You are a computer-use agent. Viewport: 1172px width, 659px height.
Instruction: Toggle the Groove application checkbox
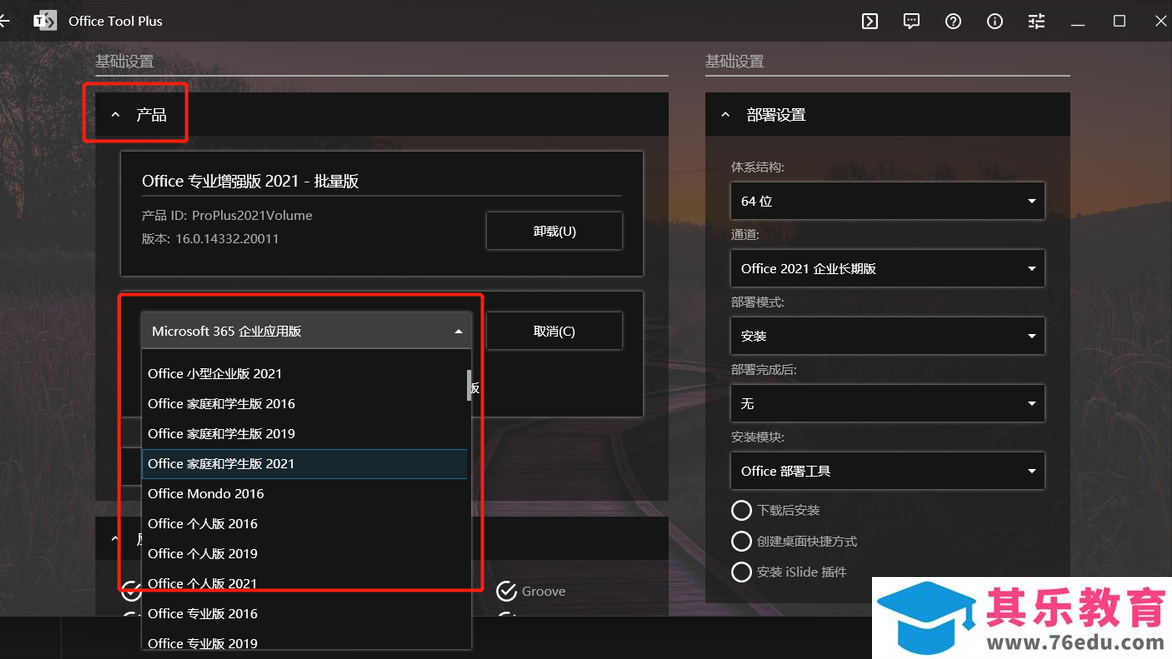(x=507, y=591)
